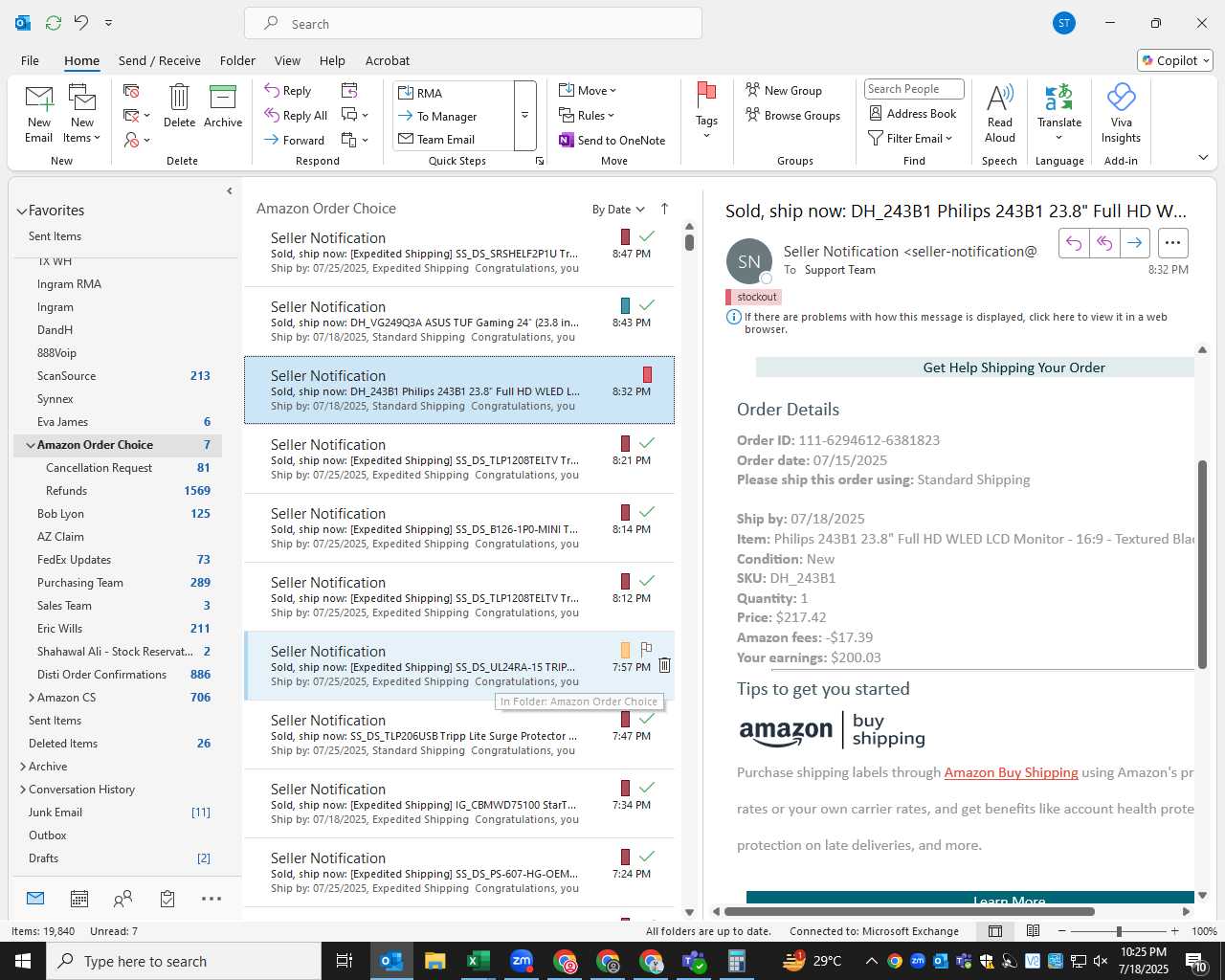
Task: Switch to Normal view in status bar
Action: pyautogui.click(x=995, y=931)
